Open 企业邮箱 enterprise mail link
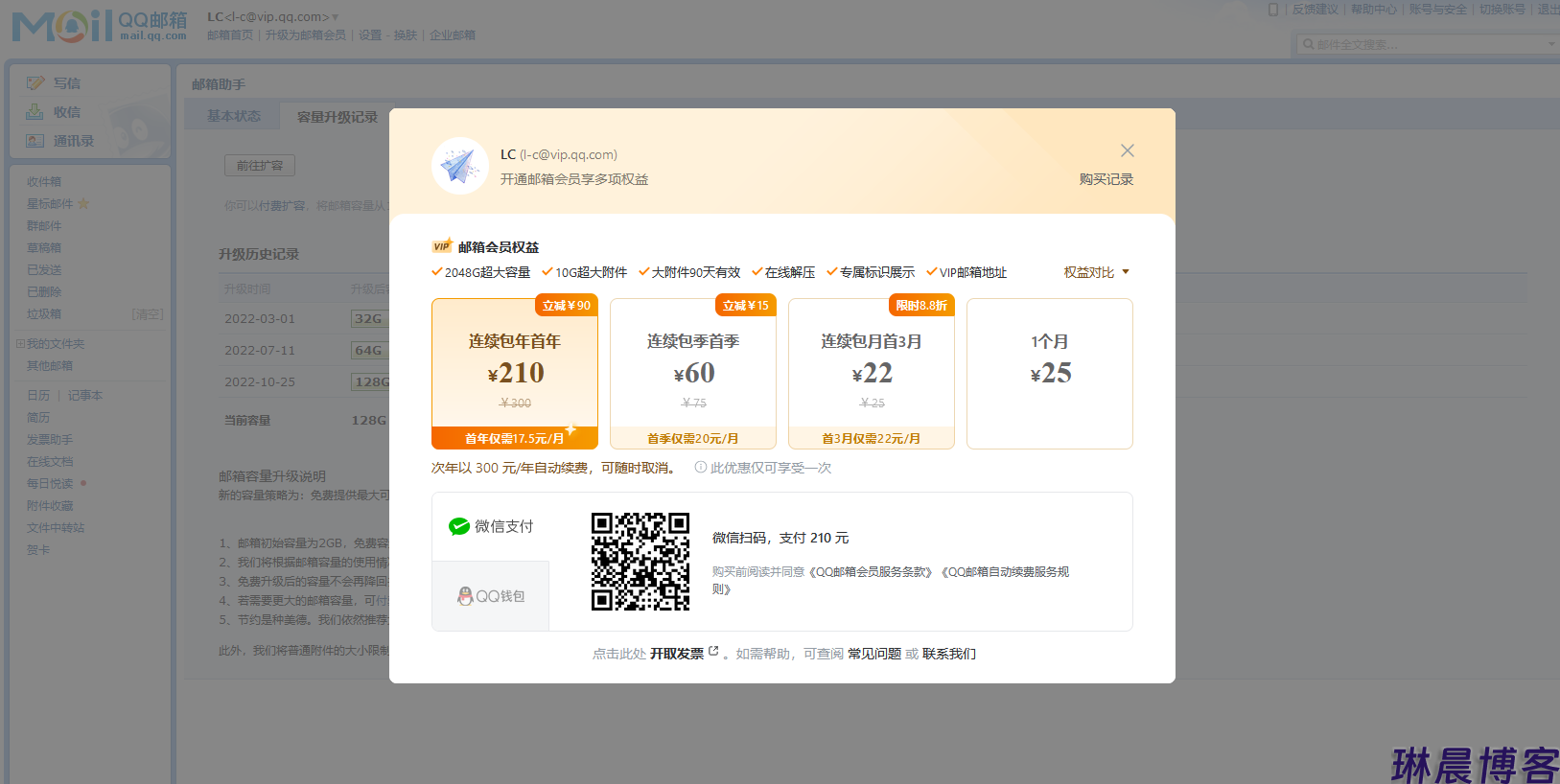Viewport: 1560px width, 784px height. click(x=453, y=35)
